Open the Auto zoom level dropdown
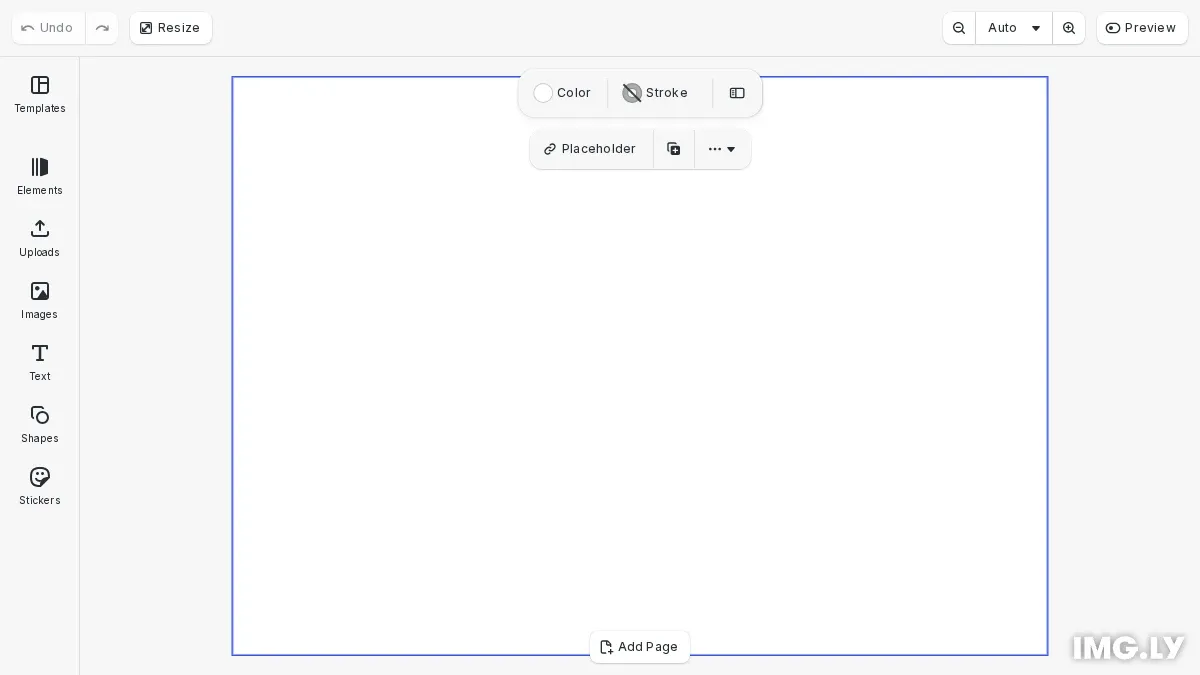 (1014, 28)
